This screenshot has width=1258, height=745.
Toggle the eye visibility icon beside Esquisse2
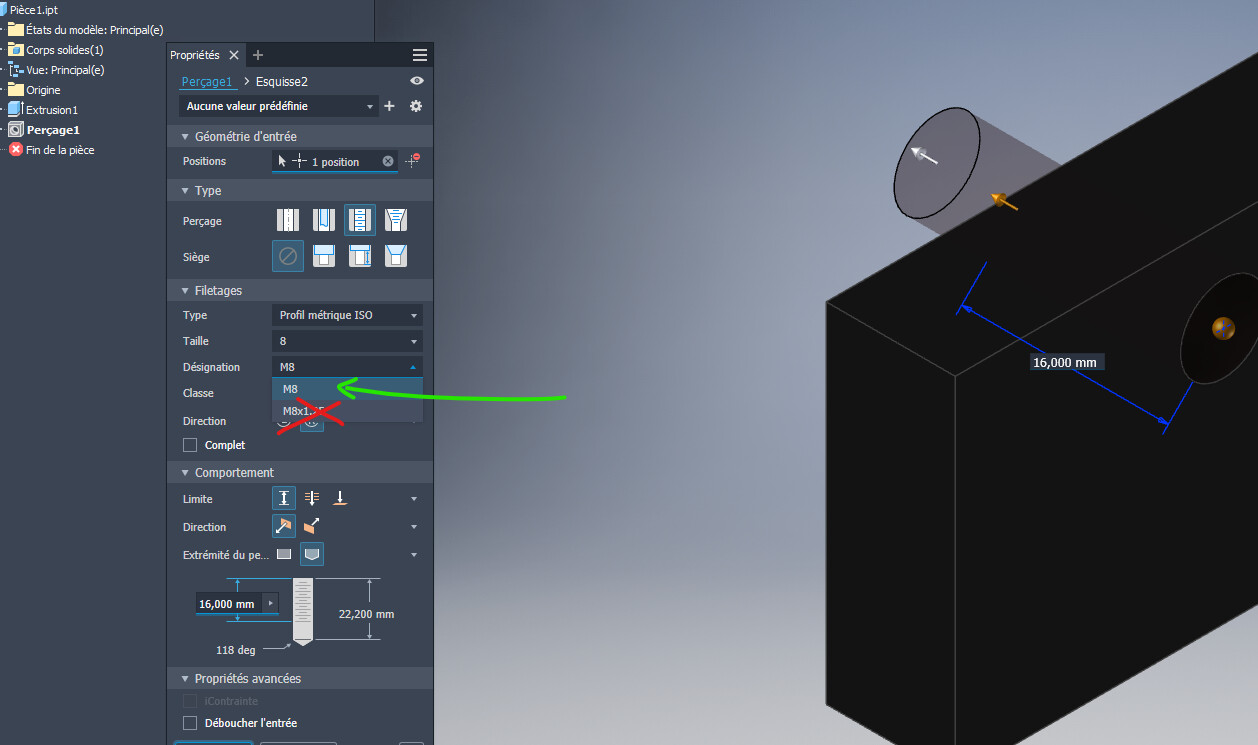[x=417, y=81]
